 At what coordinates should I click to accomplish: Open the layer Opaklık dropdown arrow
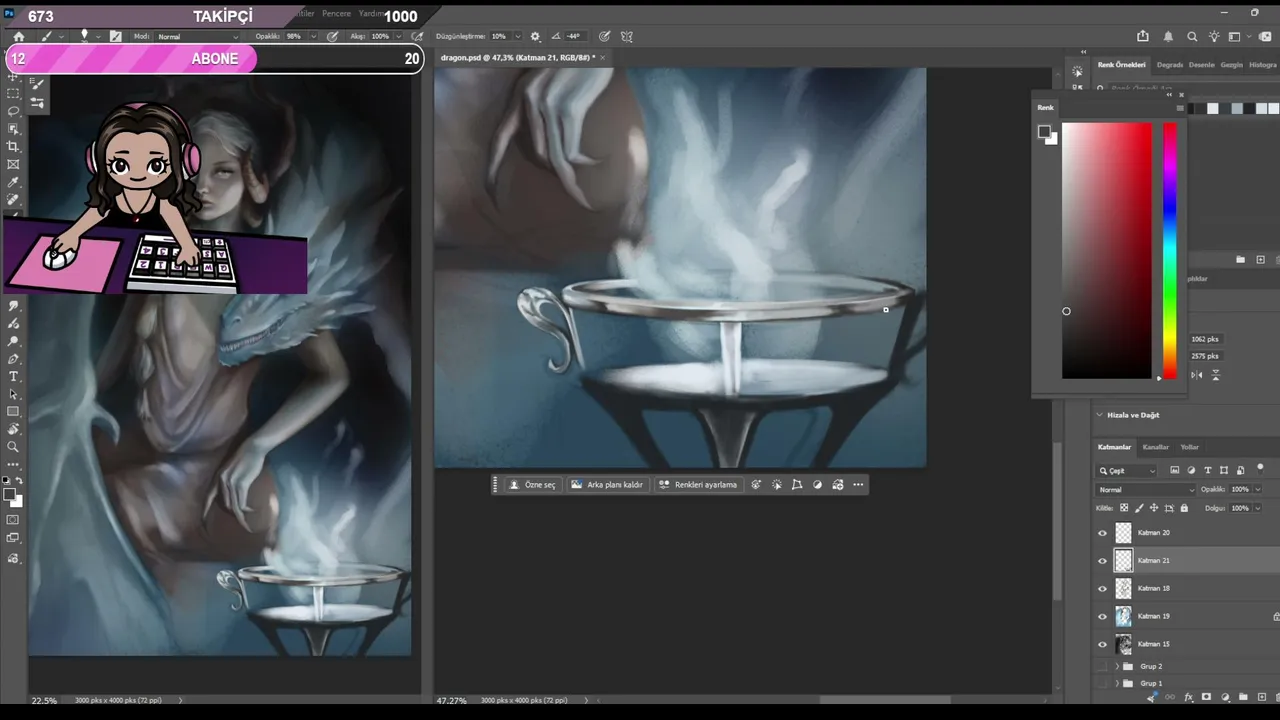1256,490
